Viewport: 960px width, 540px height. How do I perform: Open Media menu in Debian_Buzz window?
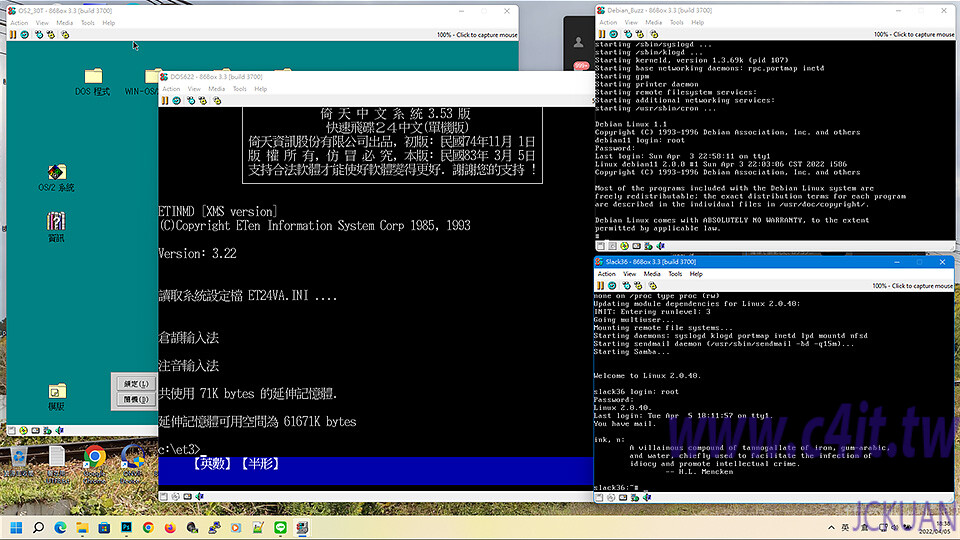tap(653, 23)
